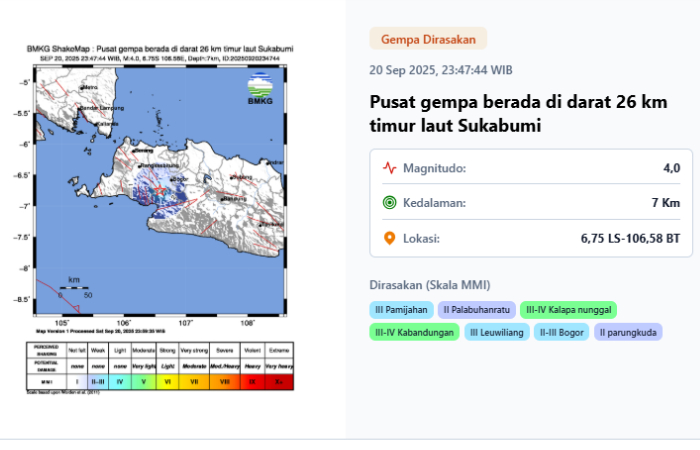The image size is (700, 450).
Task: Select the II parungkuda tag
Action: 628,333
